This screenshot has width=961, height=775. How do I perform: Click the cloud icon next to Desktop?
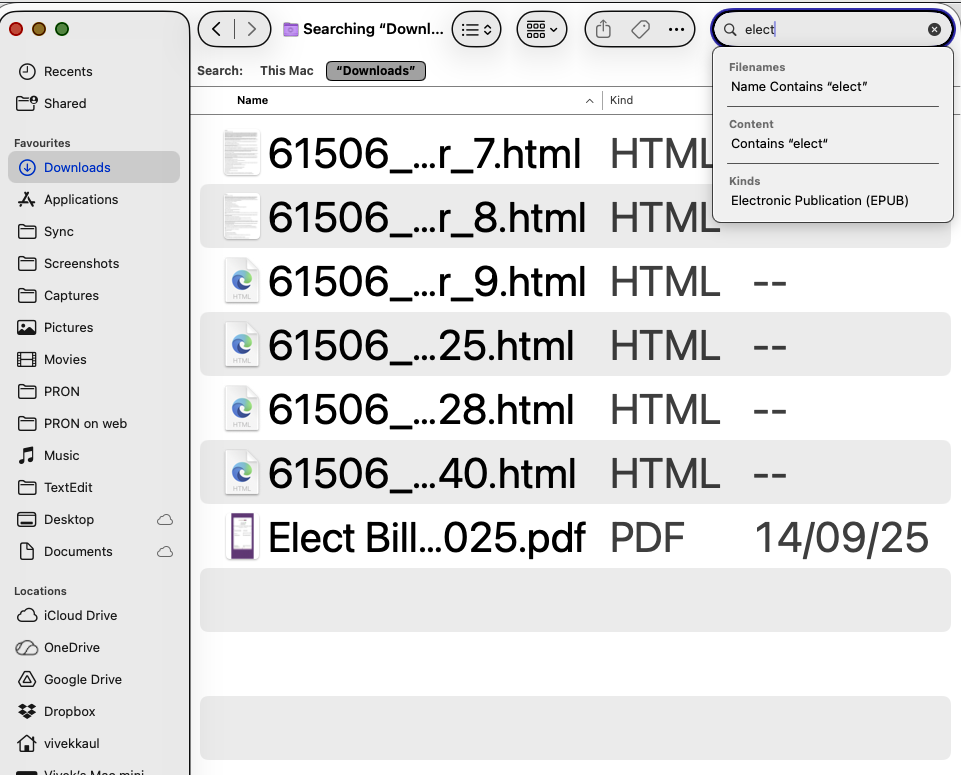[165, 520]
